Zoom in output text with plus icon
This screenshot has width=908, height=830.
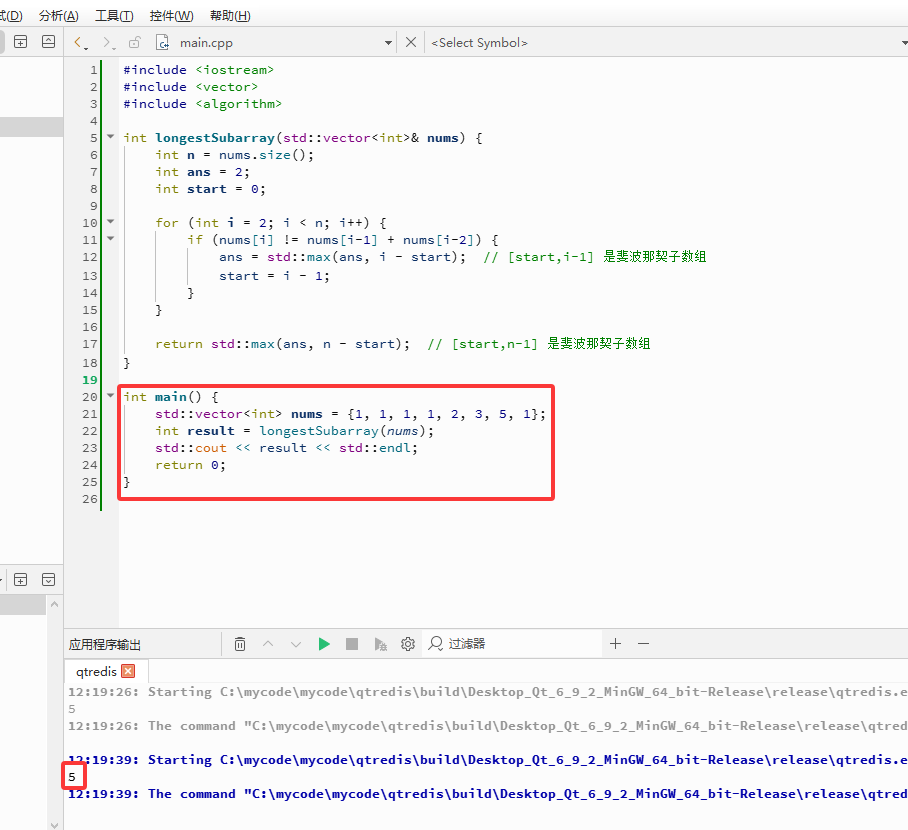pos(616,643)
